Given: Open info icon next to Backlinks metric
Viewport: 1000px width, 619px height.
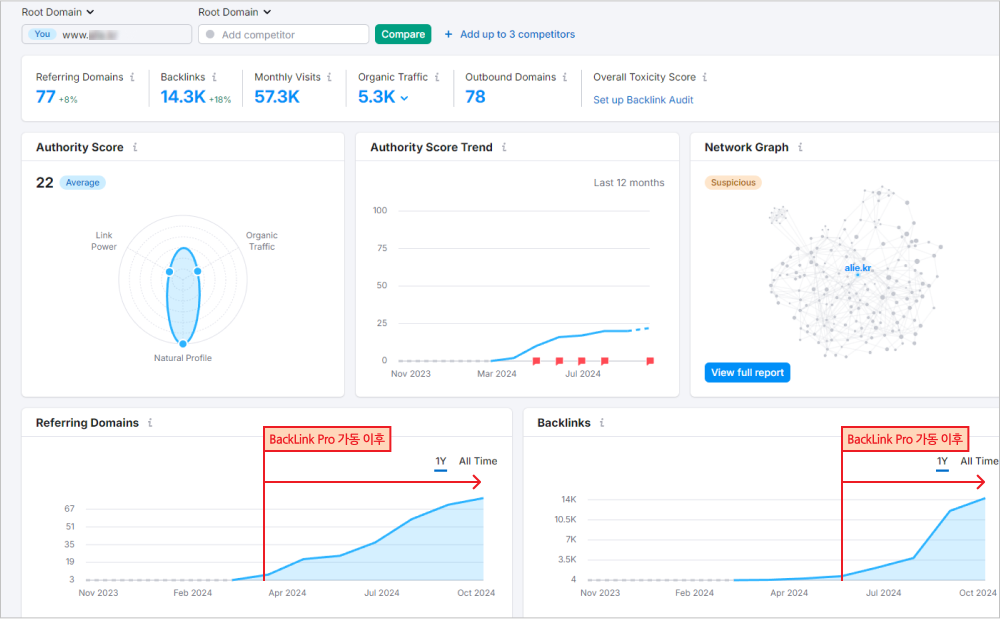Looking at the screenshot, I should pyautogui.click(x=214, y=77).
